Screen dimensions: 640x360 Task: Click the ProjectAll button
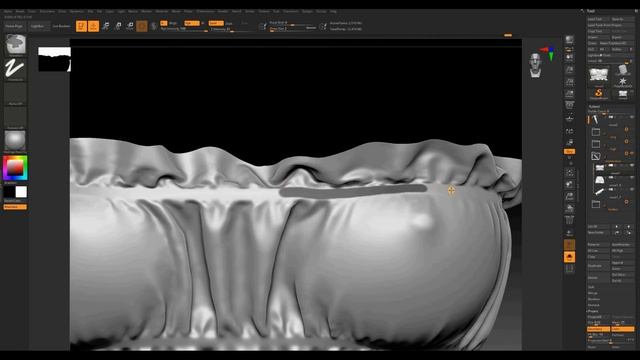click(598, 317)
